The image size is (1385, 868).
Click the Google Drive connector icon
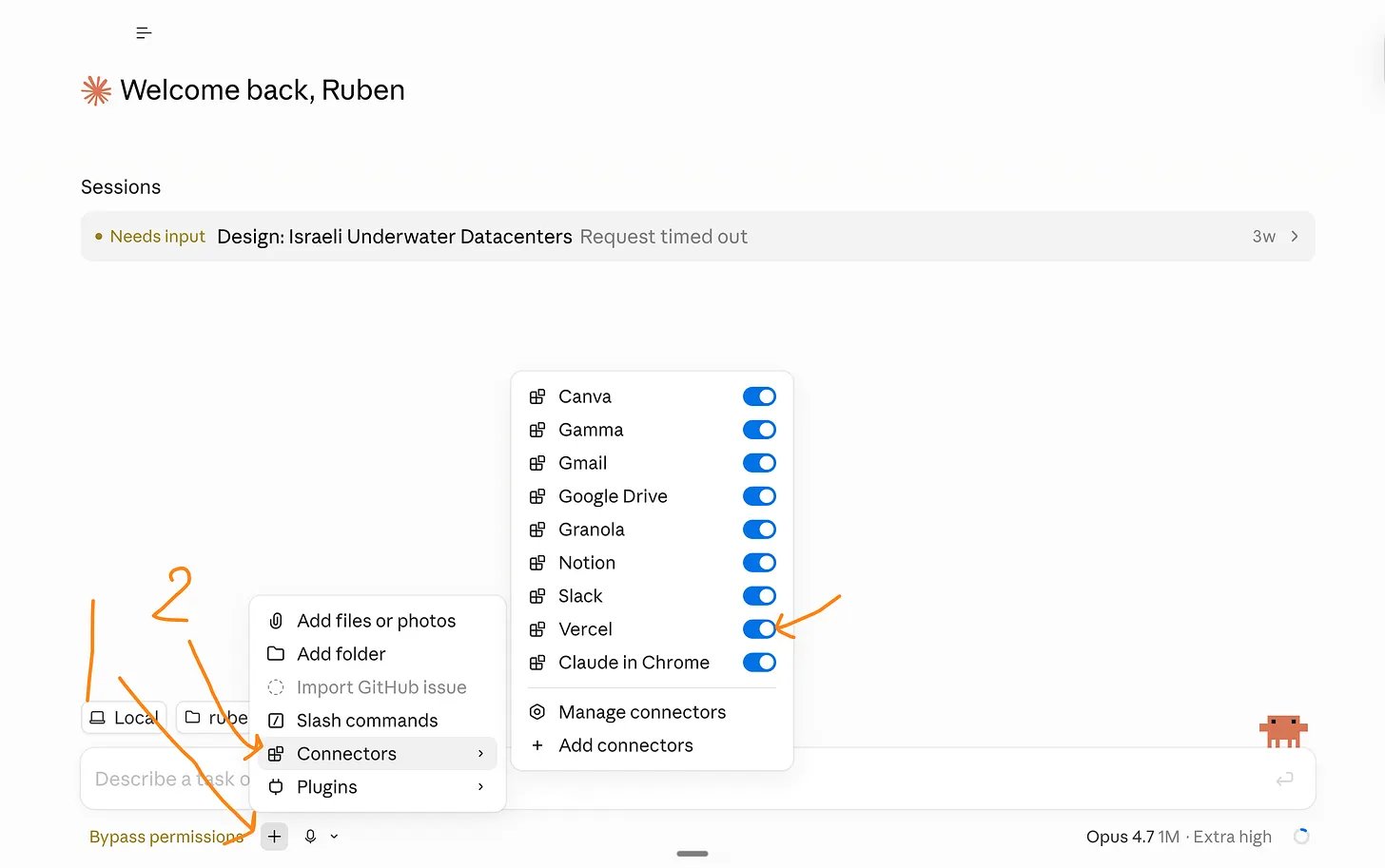pyautogui.click(x=537, y=496)
